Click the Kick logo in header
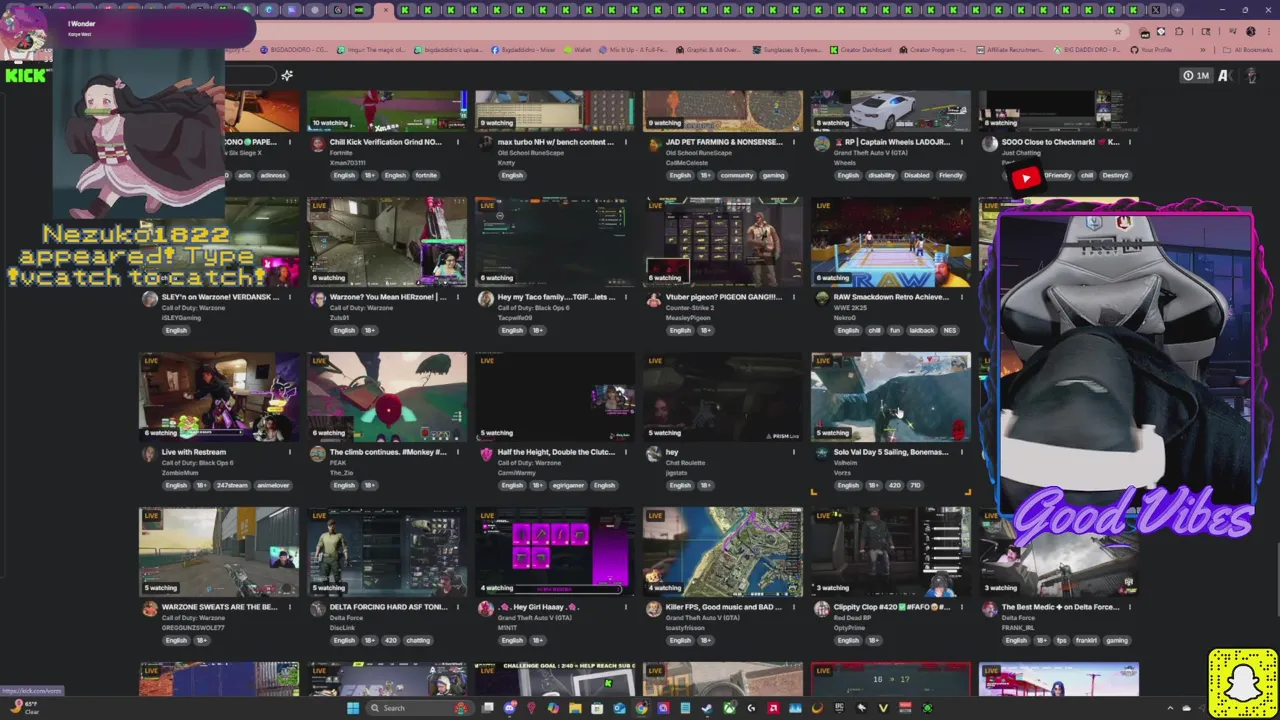The image size is (1280, 720). pos(27,75)
